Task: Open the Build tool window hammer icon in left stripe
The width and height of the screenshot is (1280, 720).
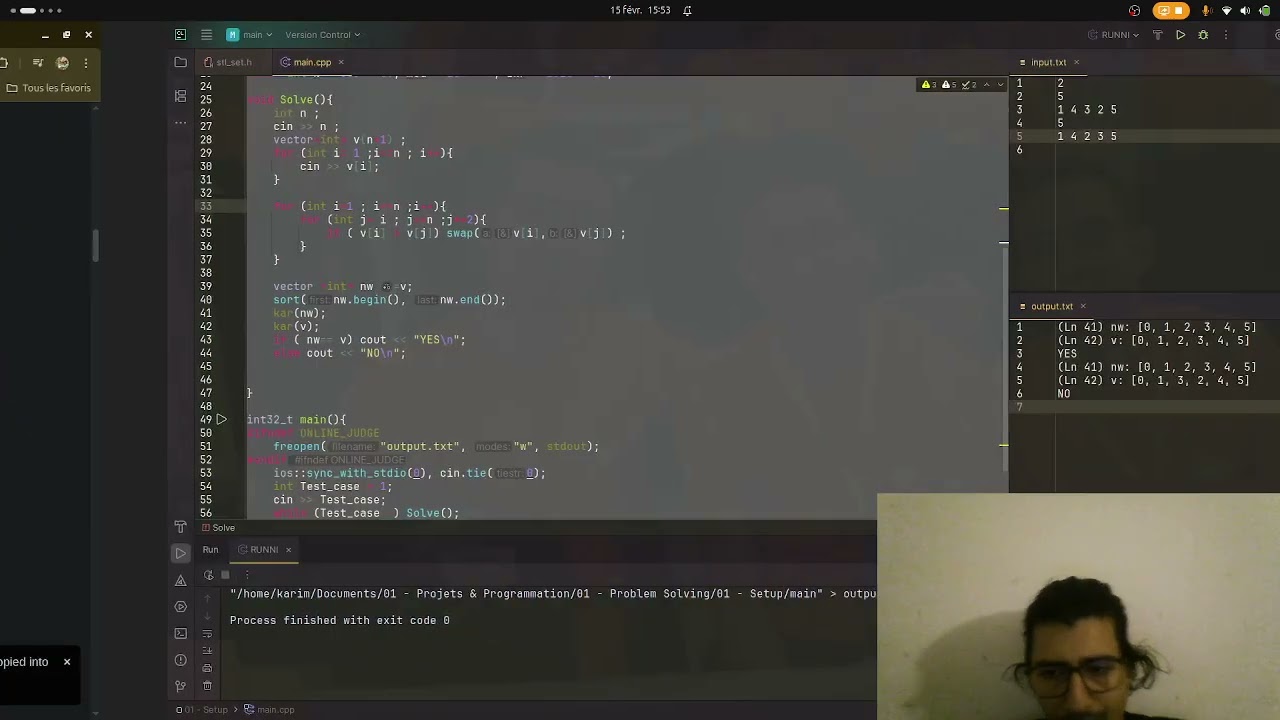Action: [x=180, y=526]
